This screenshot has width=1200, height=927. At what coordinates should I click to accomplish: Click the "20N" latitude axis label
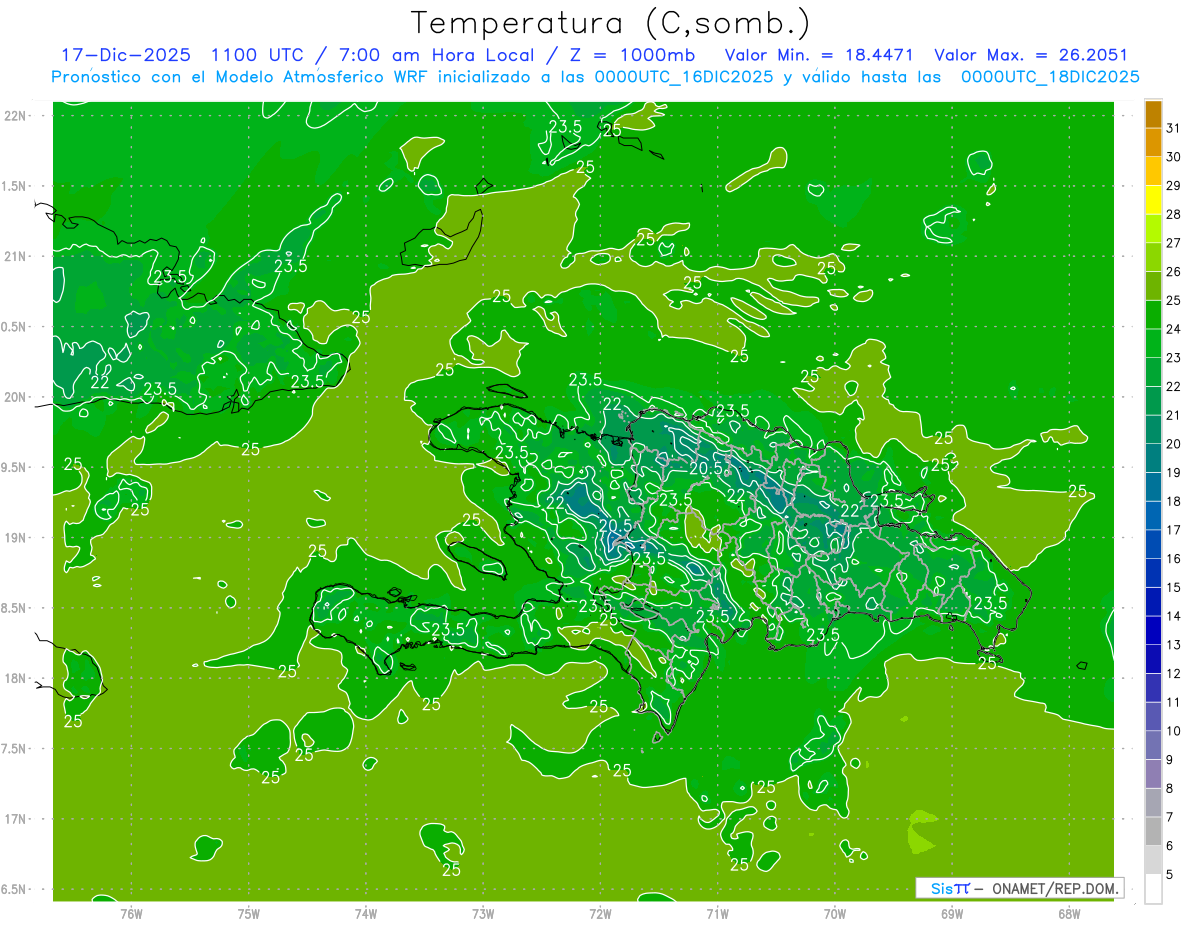(17, 397)
